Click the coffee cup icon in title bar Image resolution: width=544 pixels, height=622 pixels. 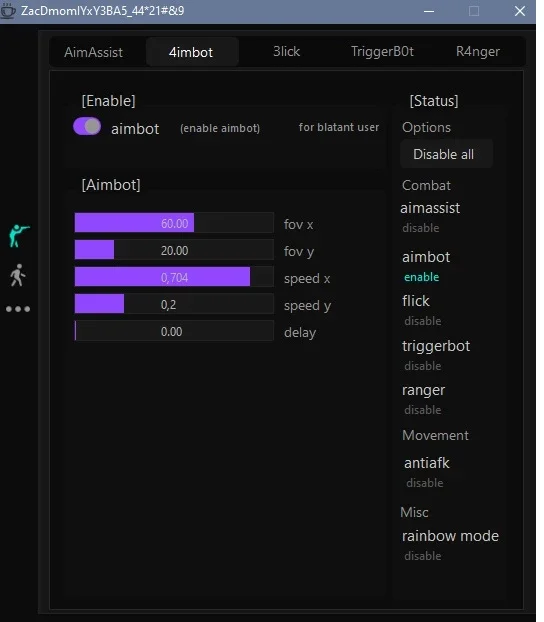pos(8,11)
